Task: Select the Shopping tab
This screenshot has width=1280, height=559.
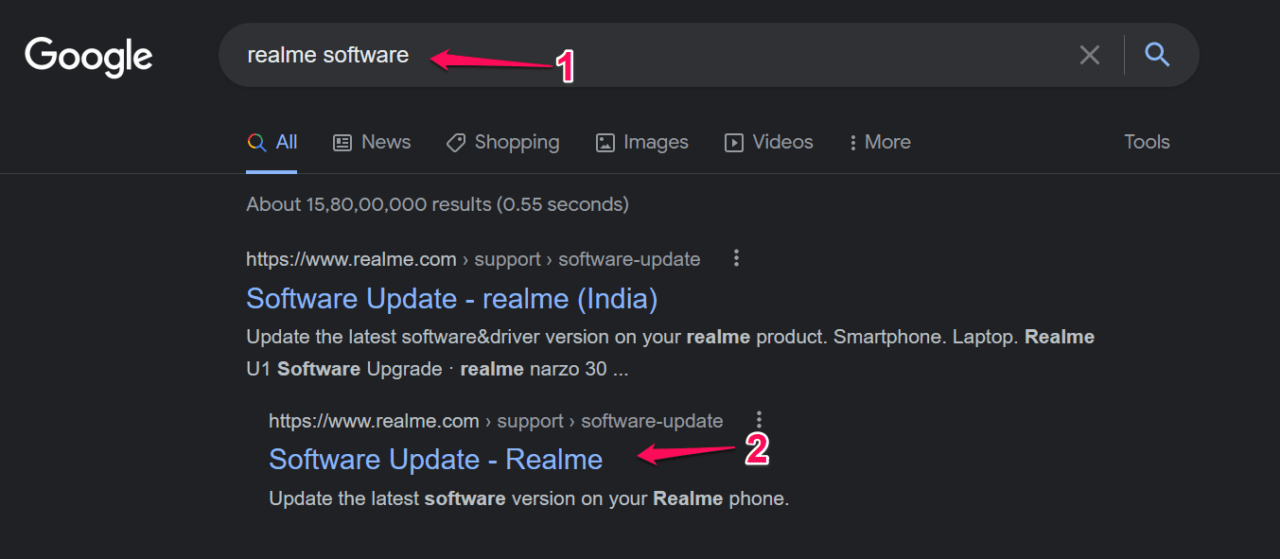Action: pyautogui.click(x=516, y=142)
